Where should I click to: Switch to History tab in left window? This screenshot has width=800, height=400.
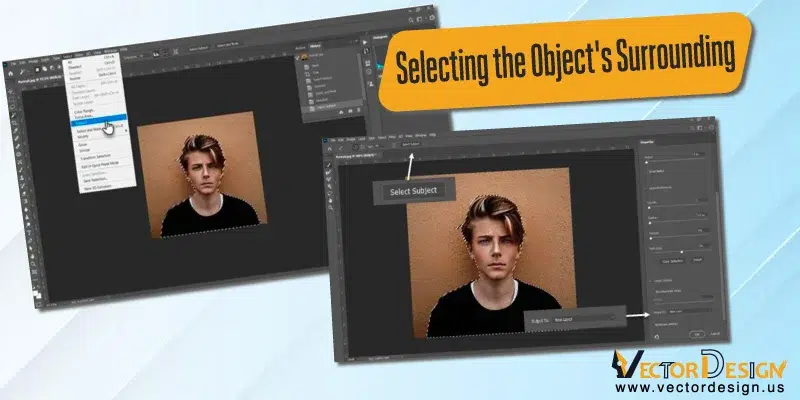(315, 46)
